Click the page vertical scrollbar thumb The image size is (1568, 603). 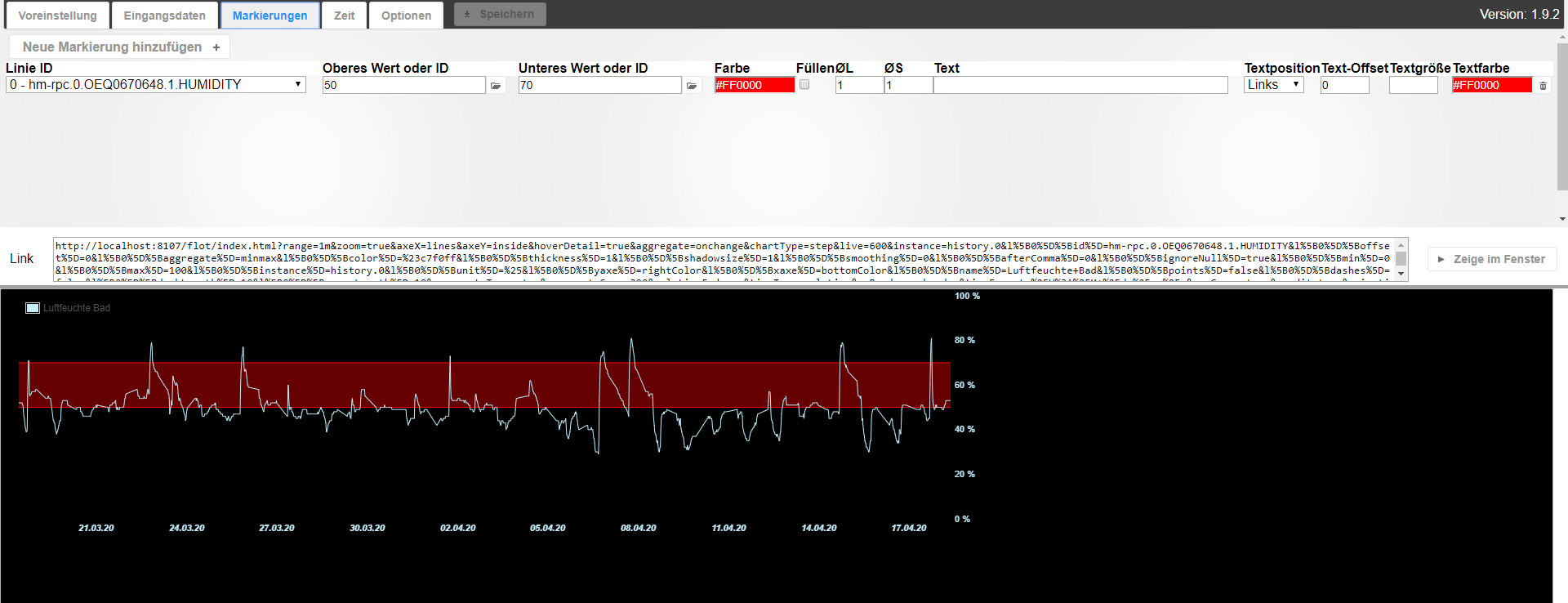point(1563,116)
